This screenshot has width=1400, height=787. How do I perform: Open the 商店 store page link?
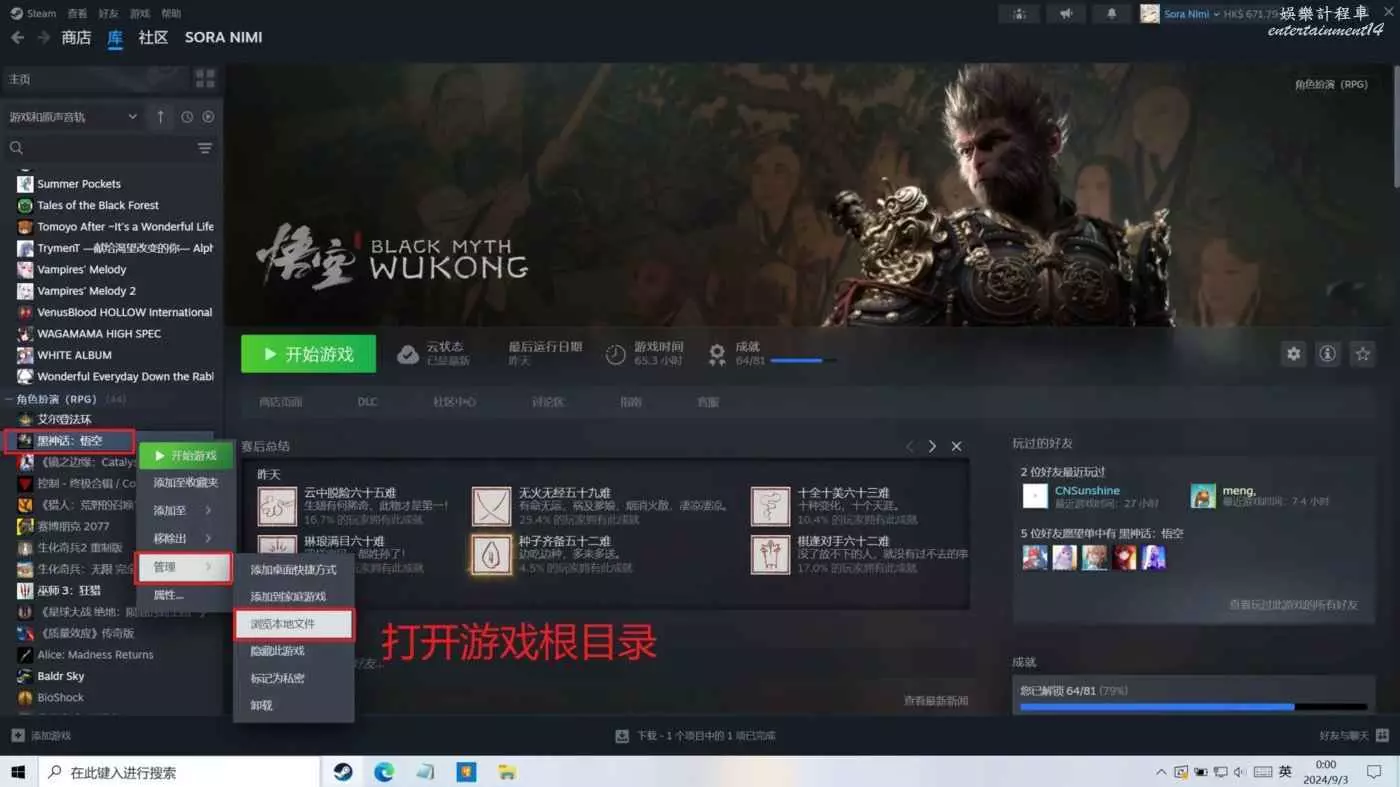click(76, 38)
